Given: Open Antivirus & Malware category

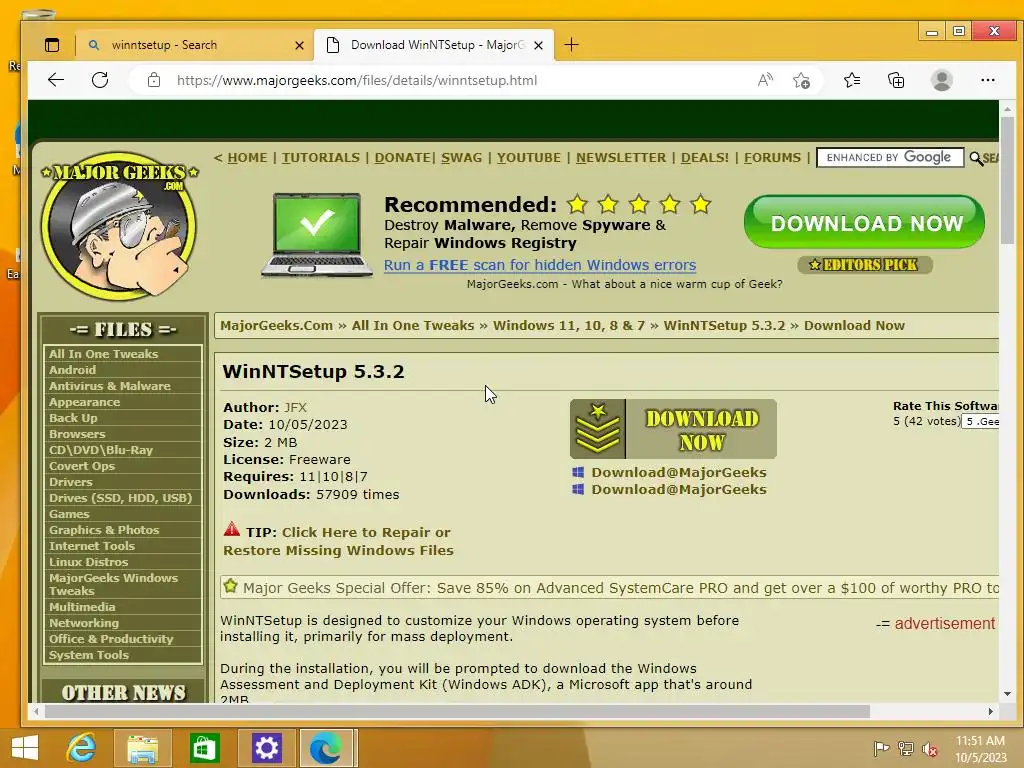Looking at the screenshot, I should coord(110,386).
